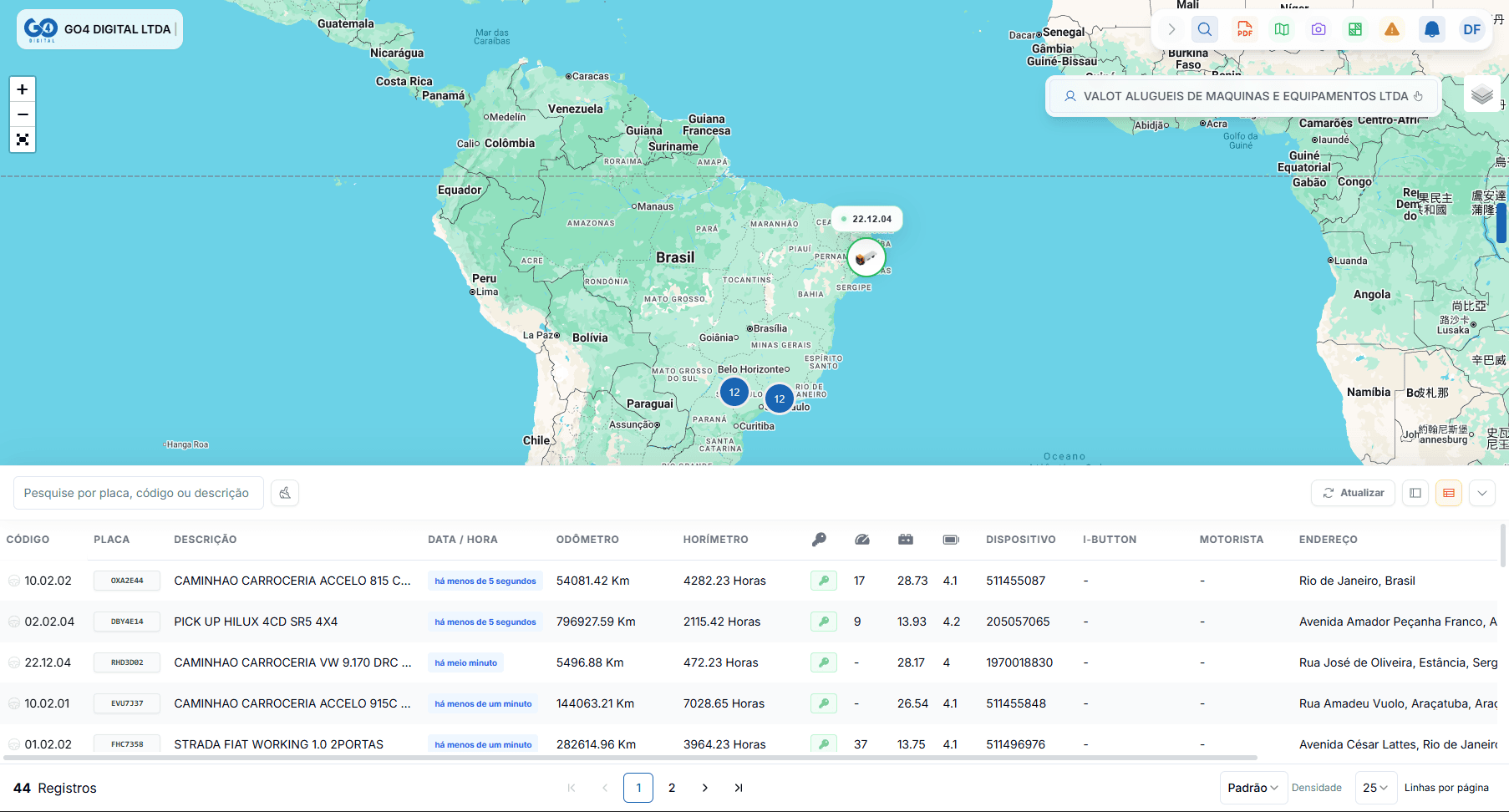Image resolution: width=1509 pixels, height=812 pixels.
Task: Expand the top toolbar chevron arrow
Action: pyautogui.click(x=1171, y=29)
